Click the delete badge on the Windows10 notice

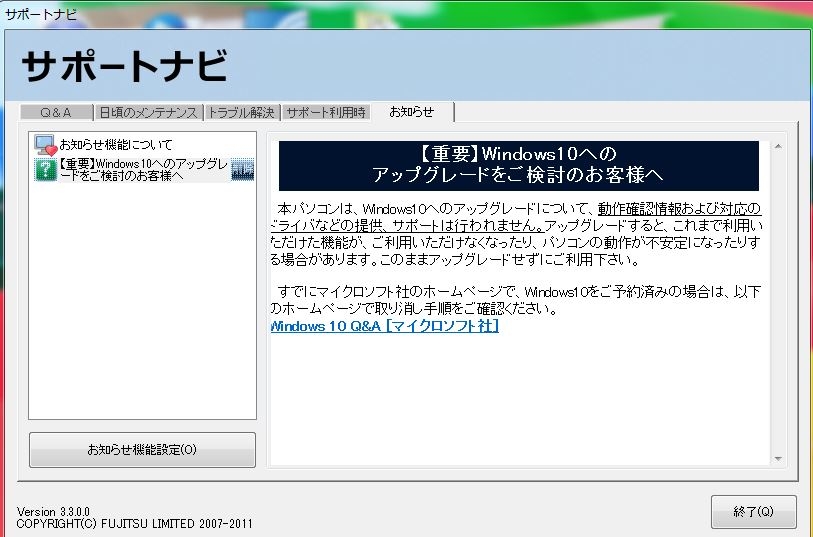242,169
